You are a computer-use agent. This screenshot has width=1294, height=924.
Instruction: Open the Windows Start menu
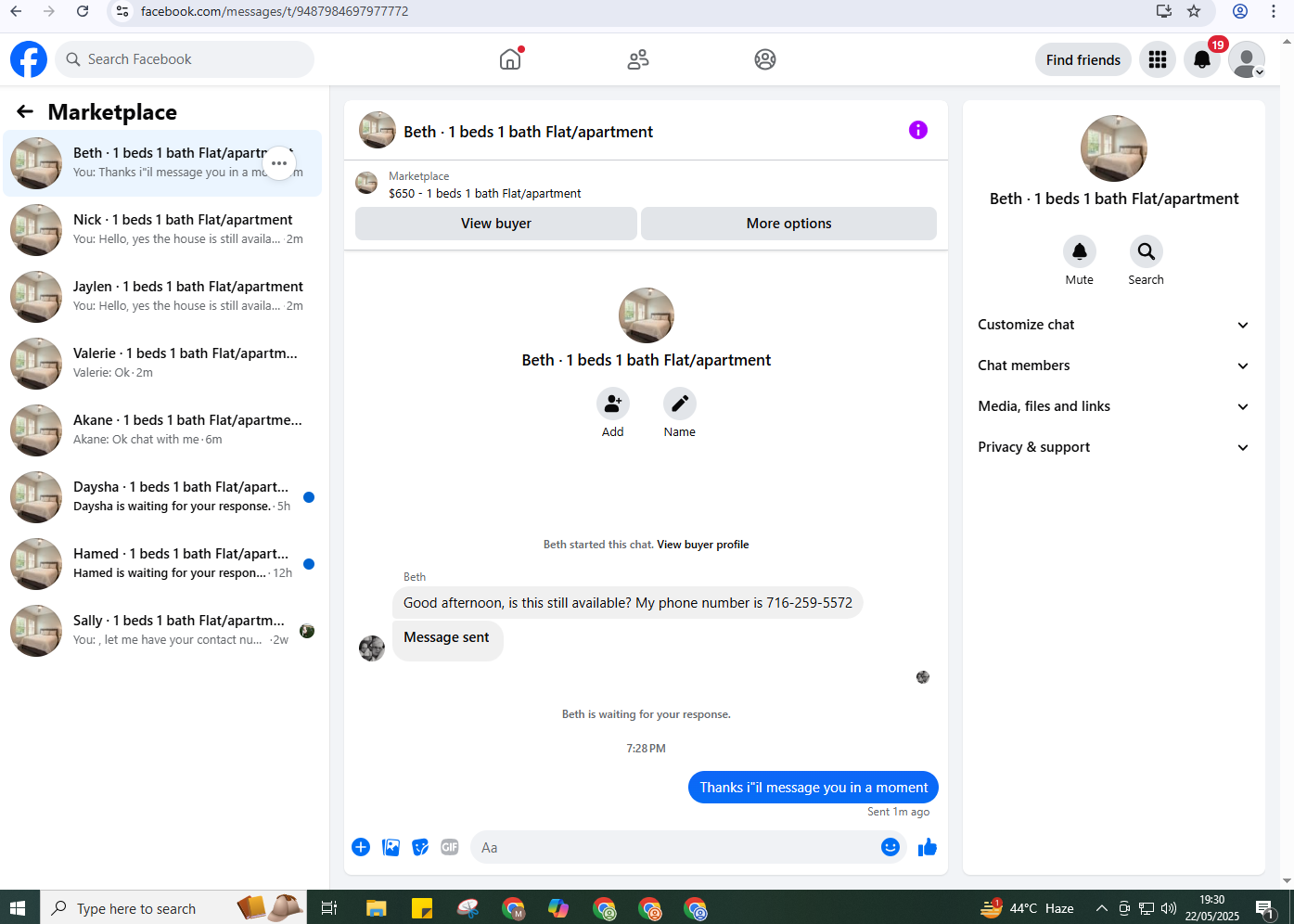point(18,908)
